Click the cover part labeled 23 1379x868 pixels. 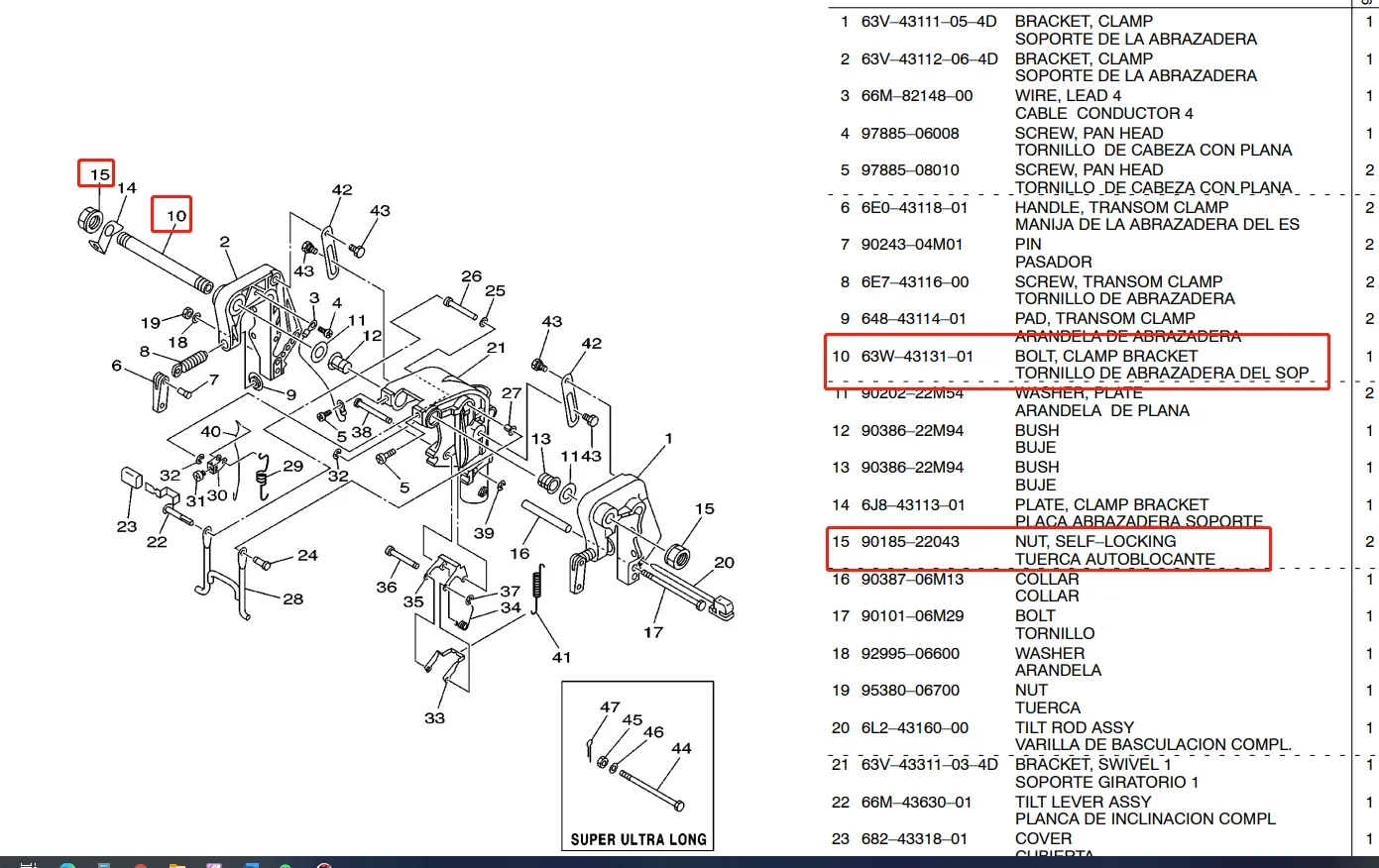click(x=130, y=476)
